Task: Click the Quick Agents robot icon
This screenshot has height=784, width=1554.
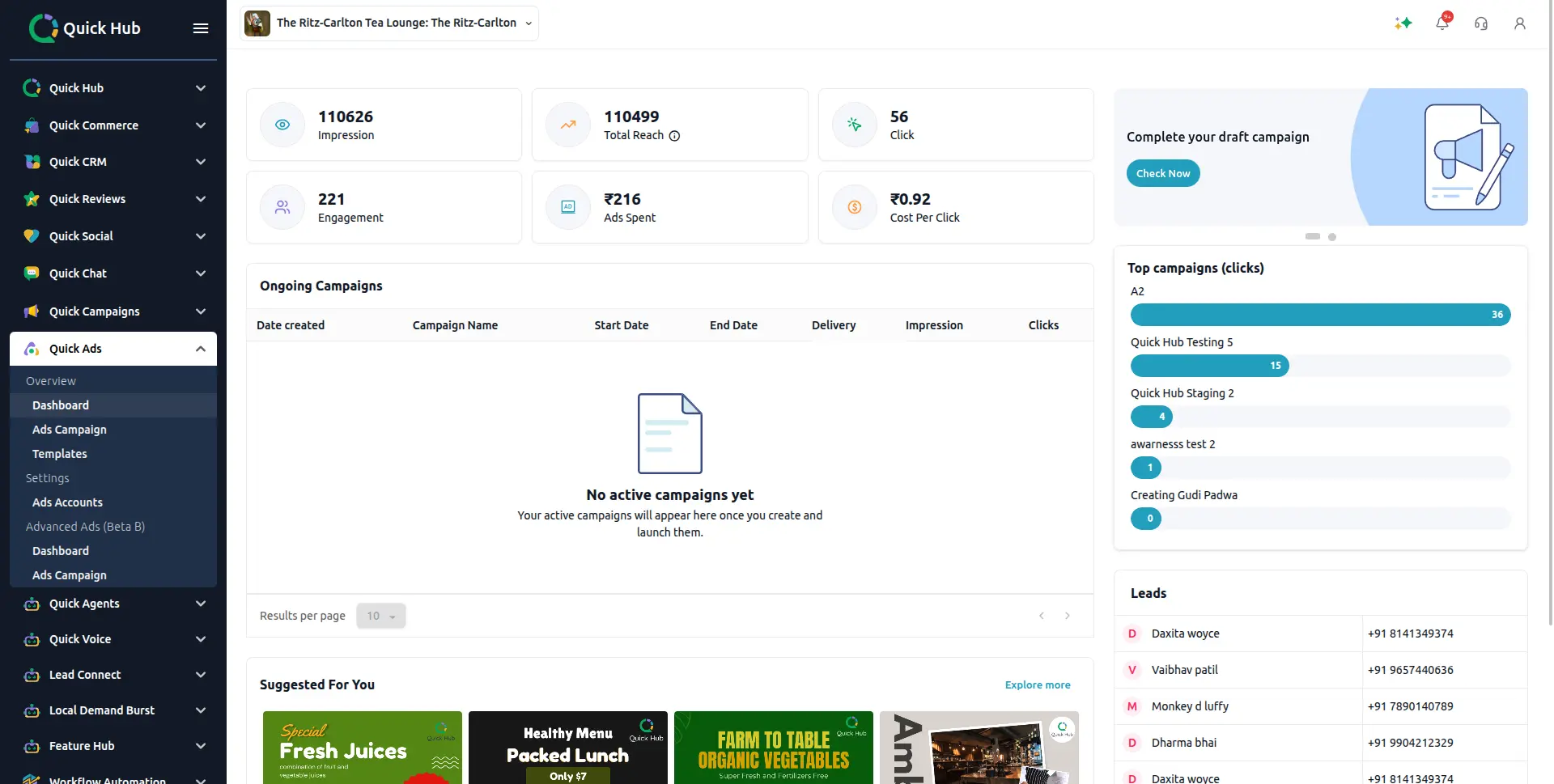Action: coord(32,604)
